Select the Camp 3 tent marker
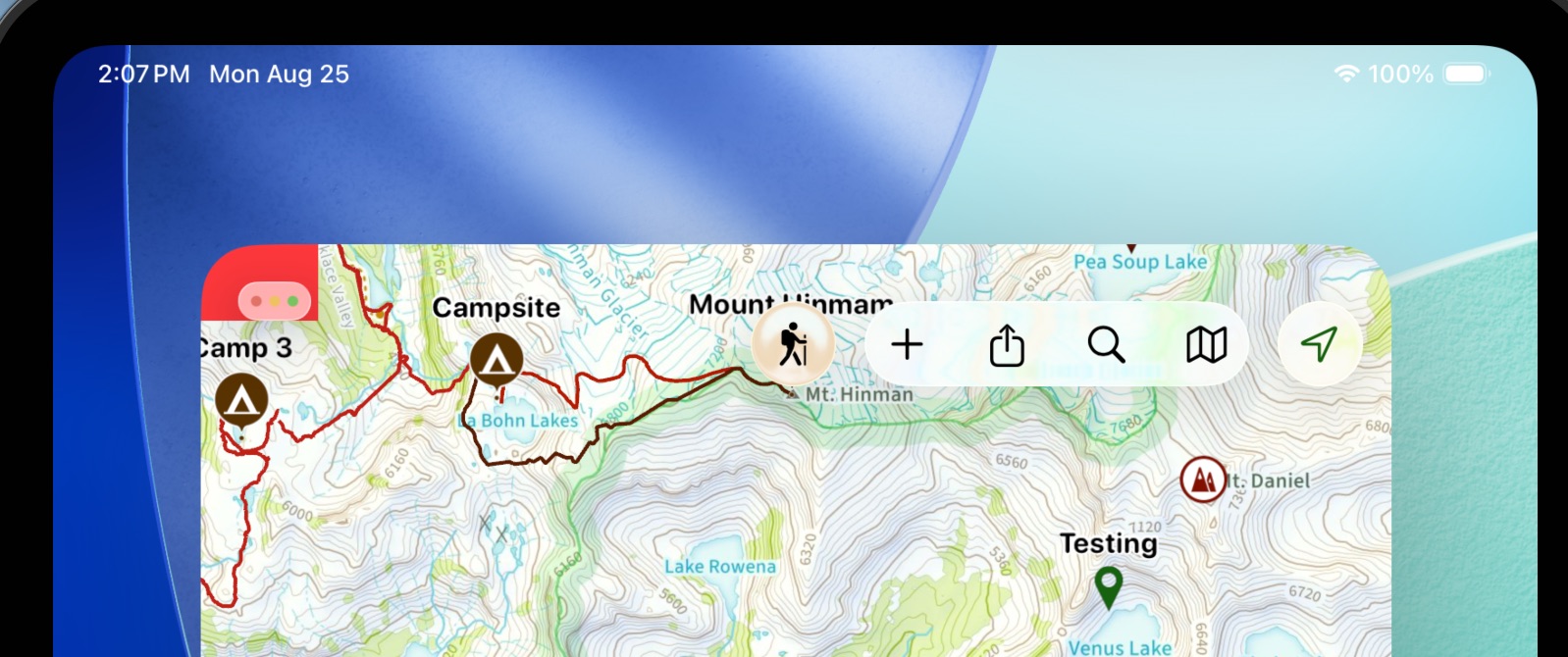 [241, 400]
